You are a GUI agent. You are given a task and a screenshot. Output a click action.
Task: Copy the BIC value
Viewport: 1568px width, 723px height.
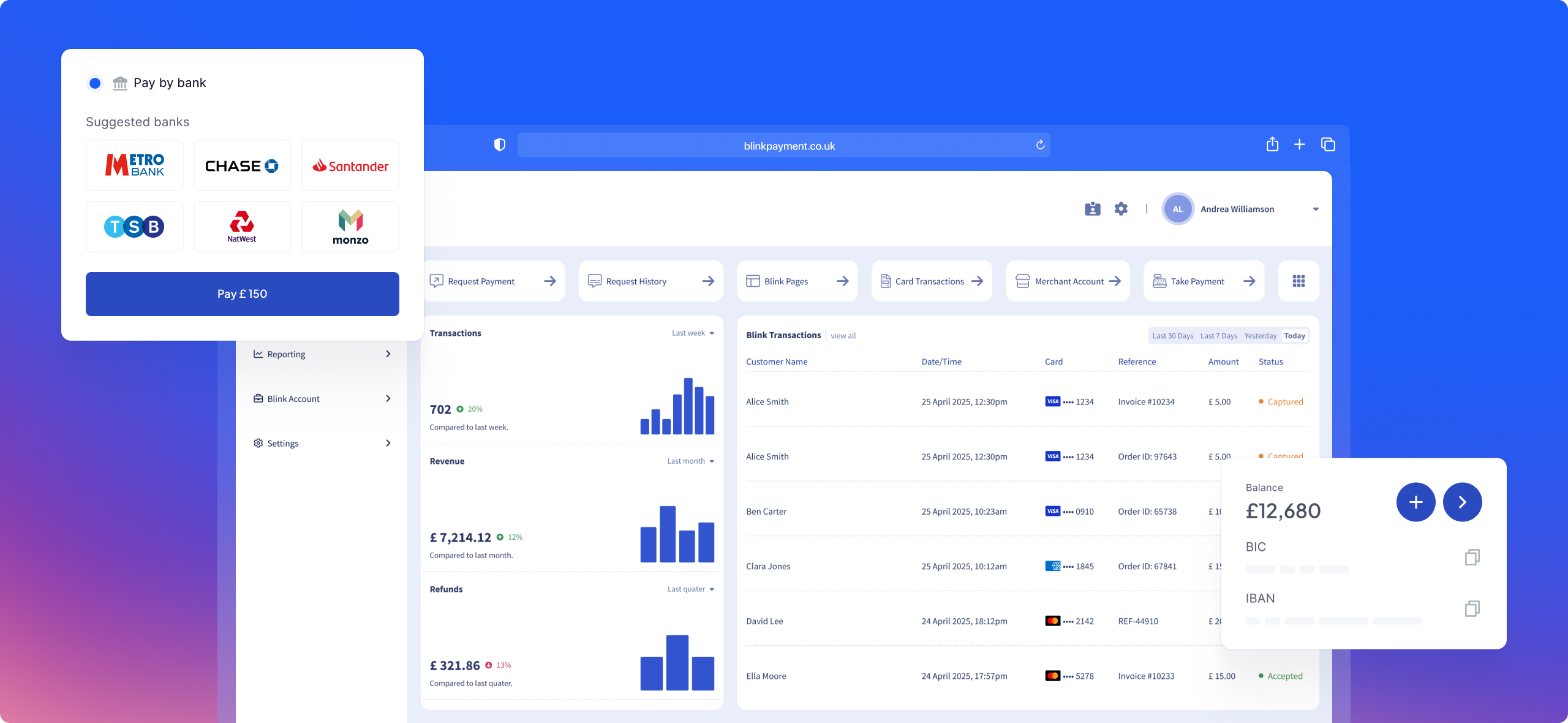tap(1472, 557)
